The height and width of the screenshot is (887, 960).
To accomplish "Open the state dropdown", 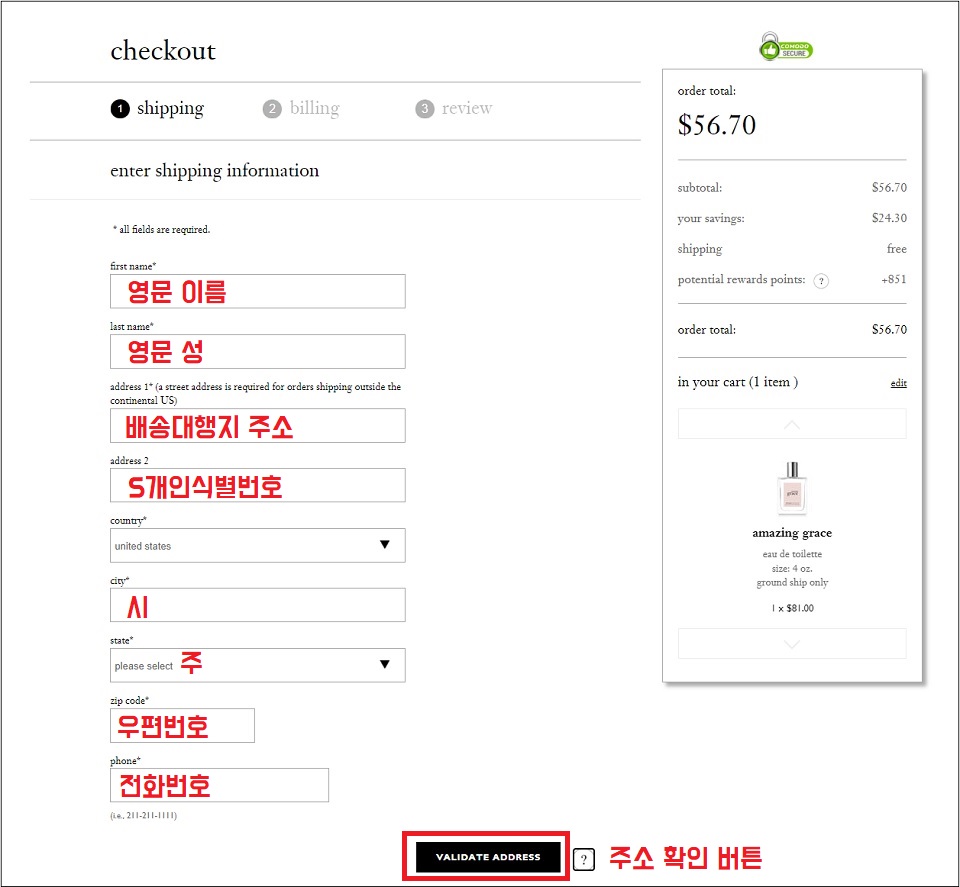I will (x=258, y=665).
